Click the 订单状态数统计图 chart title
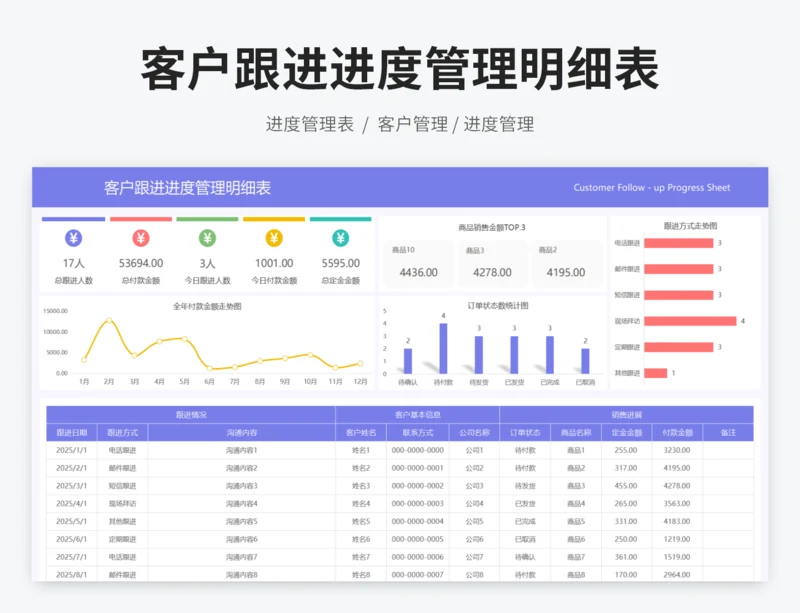The height and width of the screenshot is (613, 800). coord(498,306)
